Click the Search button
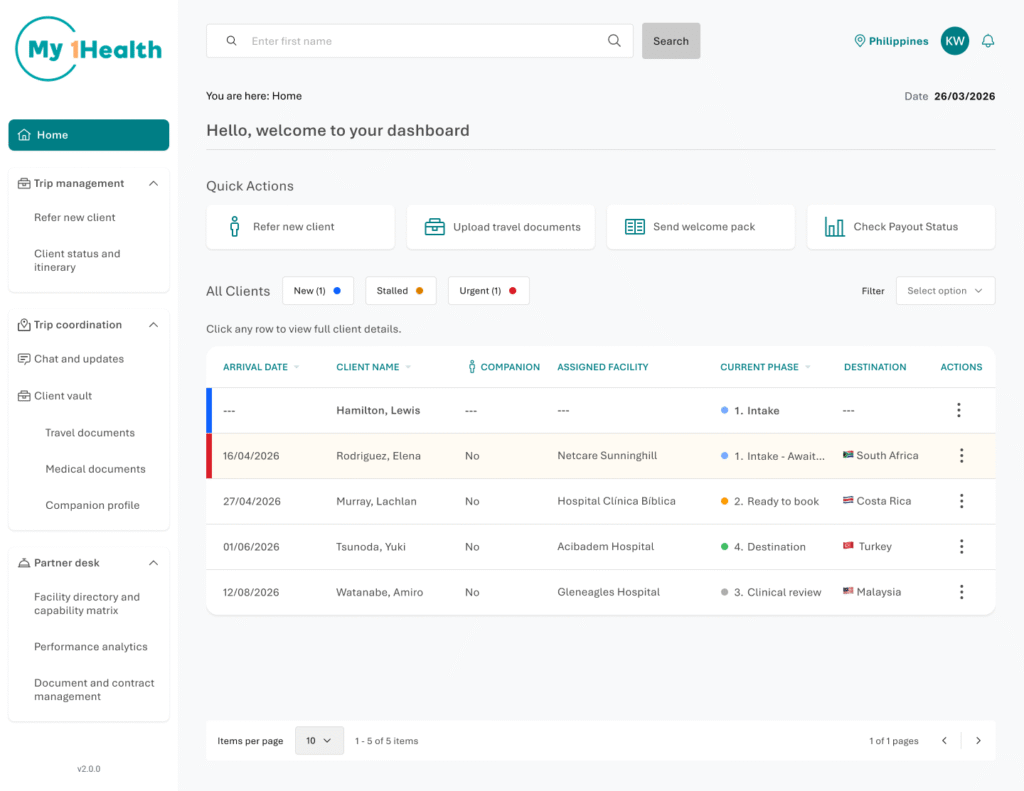Image resolution: width=1024 pixels, height=791 pixels. 671,41
